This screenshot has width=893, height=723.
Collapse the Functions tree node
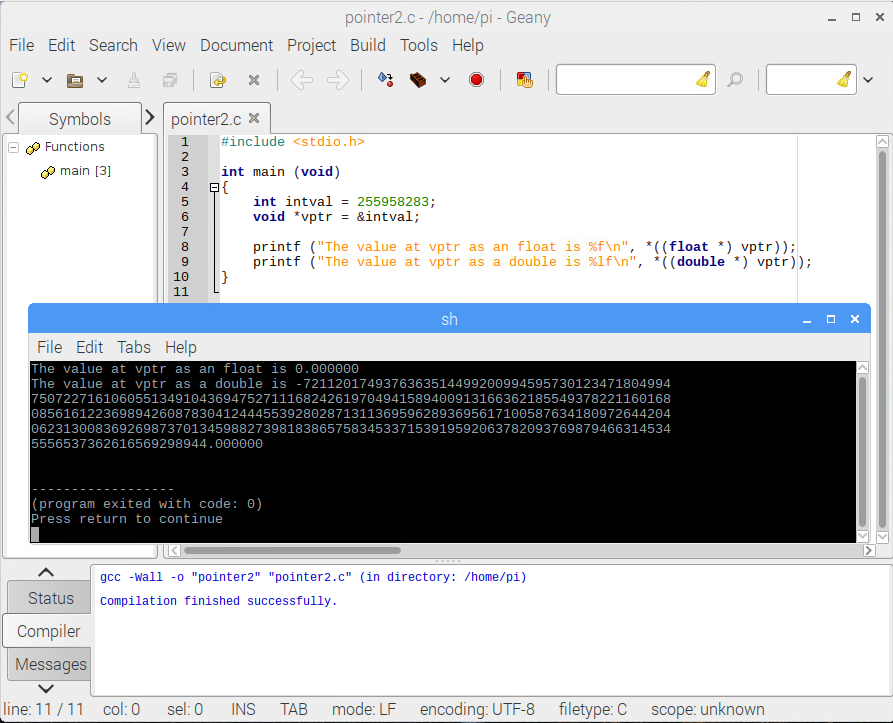pos(14,147)
